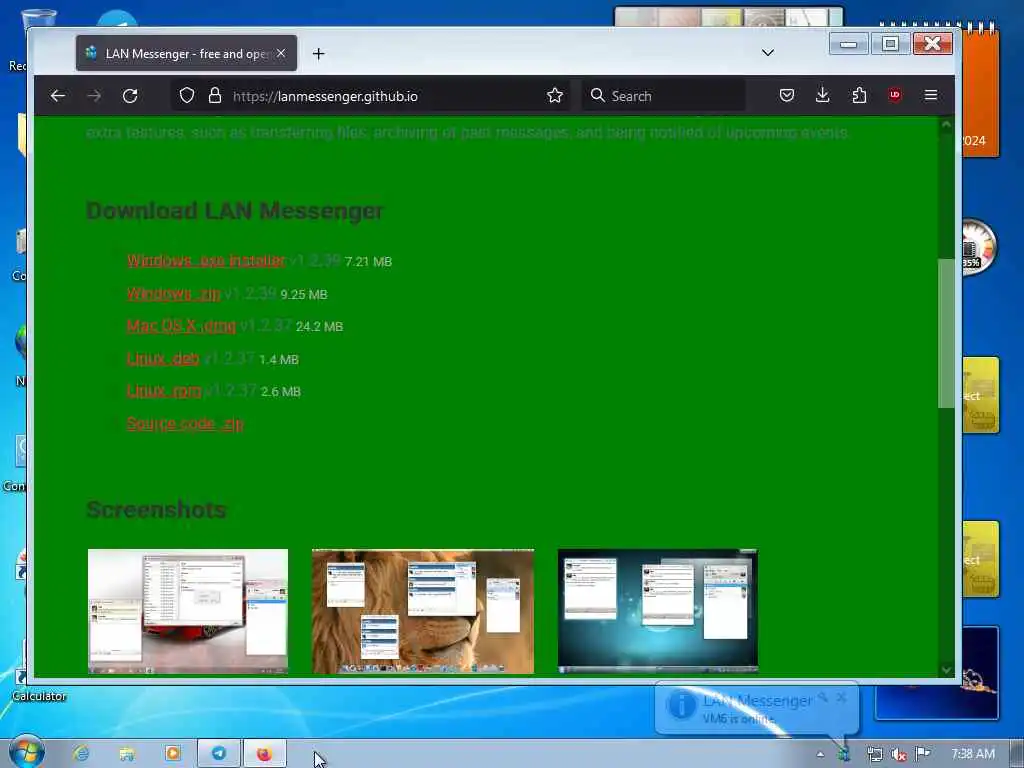Viewport: 1024px width, 768px height.
Task: Show downloads panel with the download arrow
Action: tap(823, 95)
